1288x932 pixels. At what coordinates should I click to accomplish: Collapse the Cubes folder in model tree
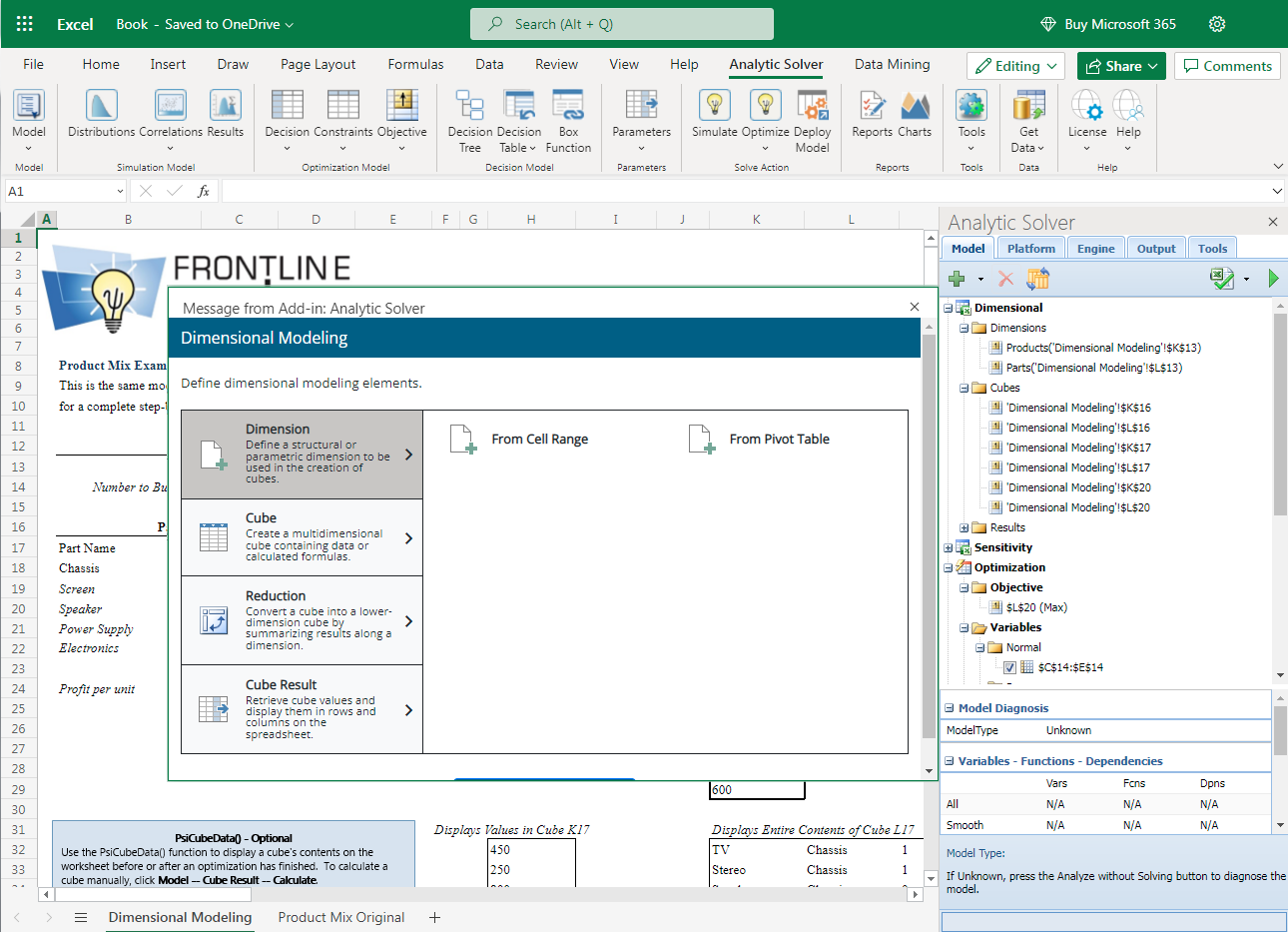(x=965, y=388)
